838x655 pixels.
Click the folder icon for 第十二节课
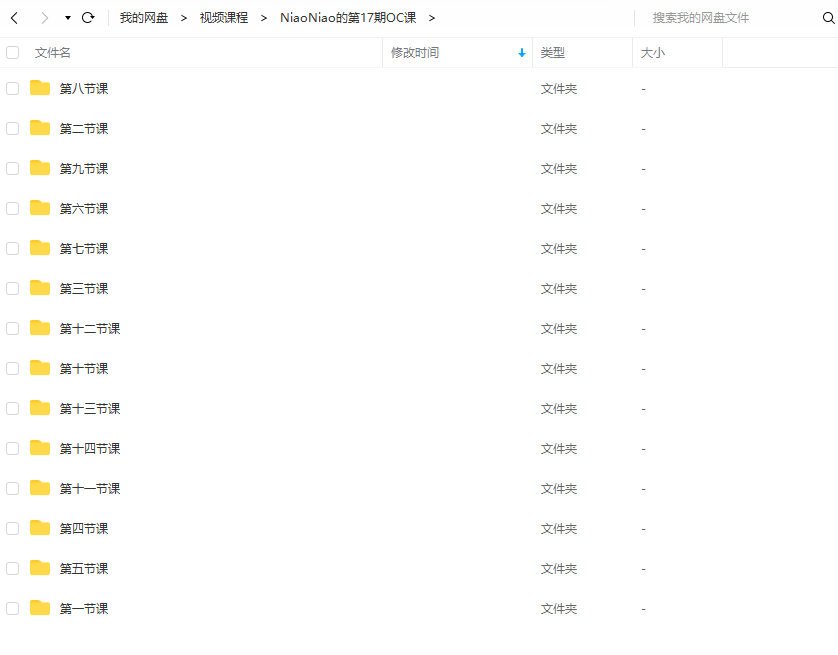40,328
